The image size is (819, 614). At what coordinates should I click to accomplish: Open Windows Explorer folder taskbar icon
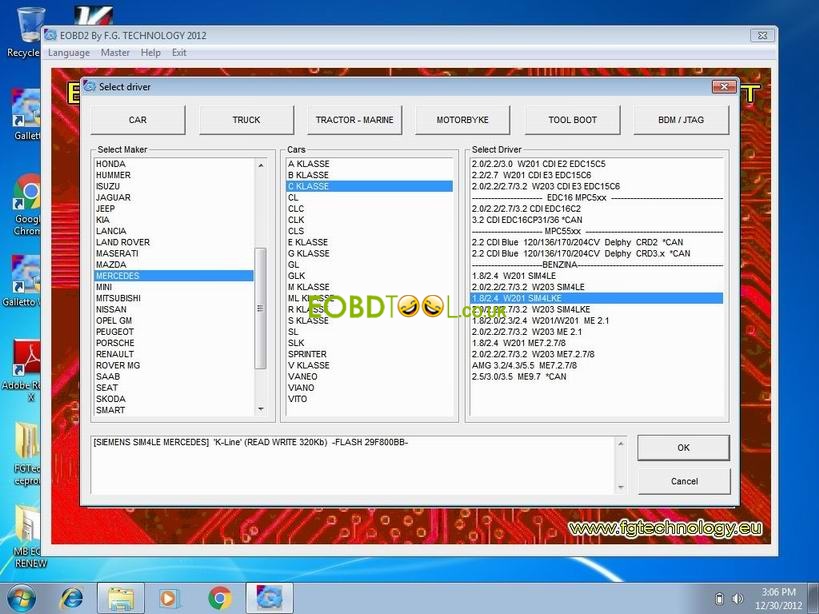[x=121, y=598]
